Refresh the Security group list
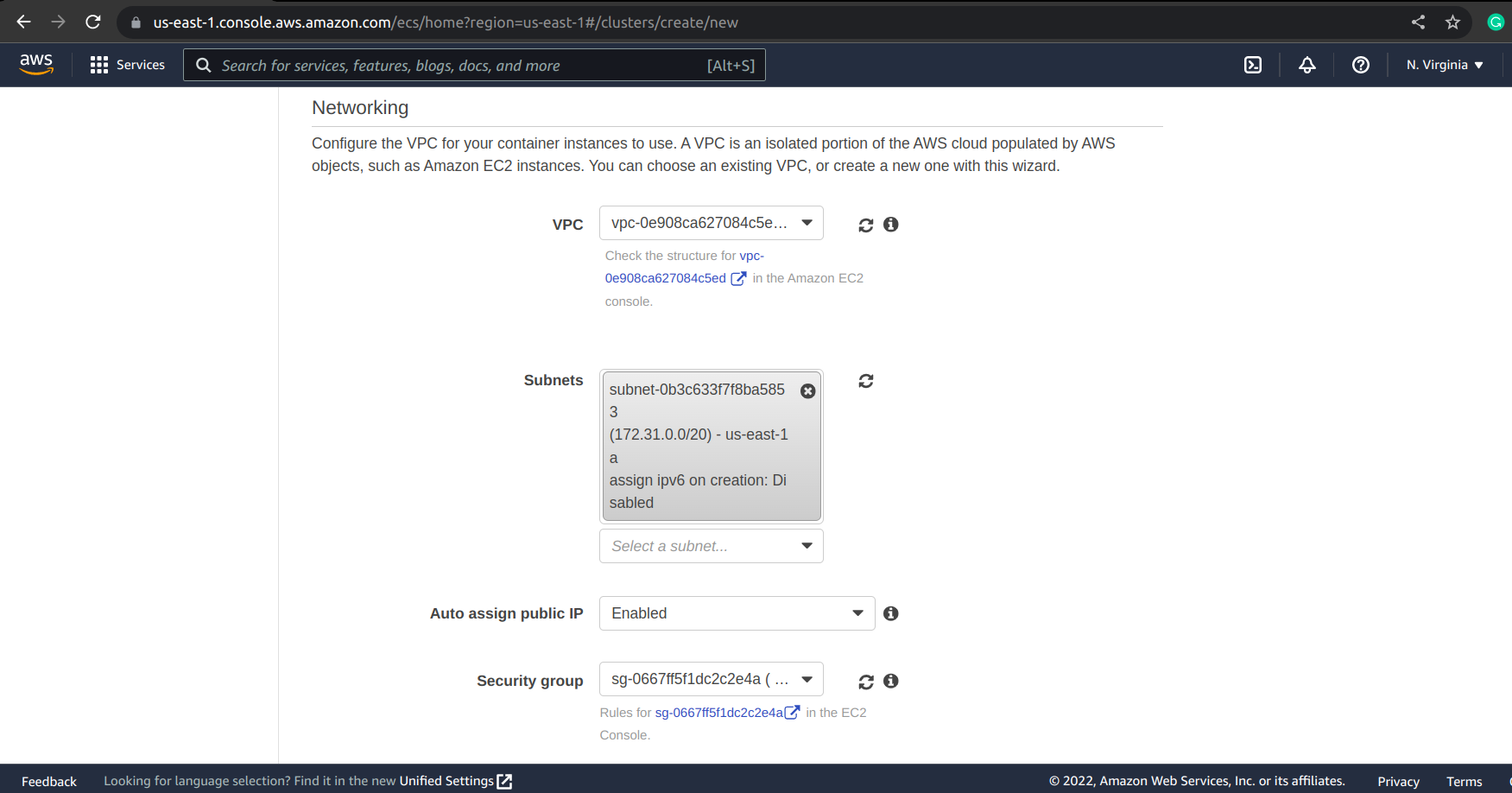Screen dimensions: 1512x793 click(865, 682)
